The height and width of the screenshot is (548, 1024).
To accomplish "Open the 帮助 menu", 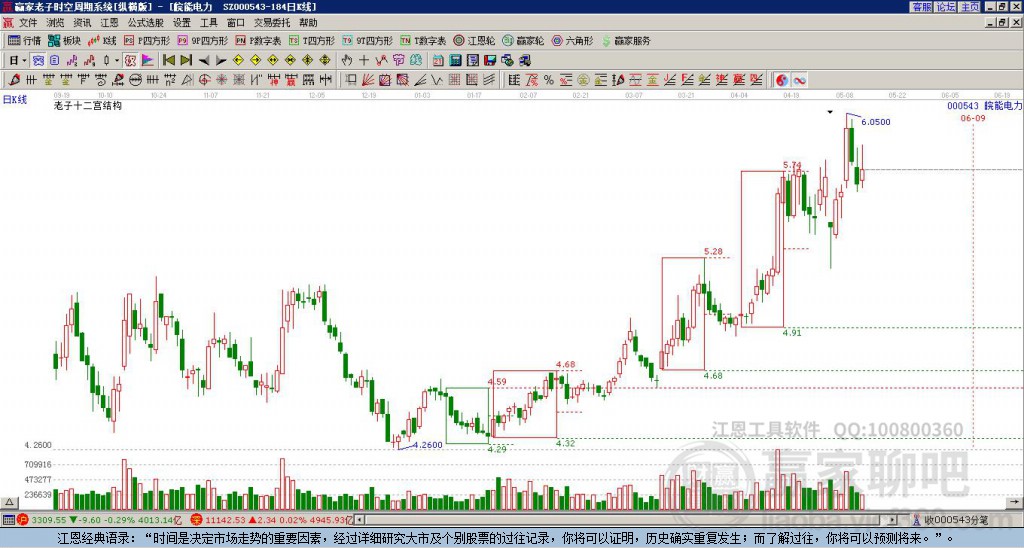I will tap(308, 23).
